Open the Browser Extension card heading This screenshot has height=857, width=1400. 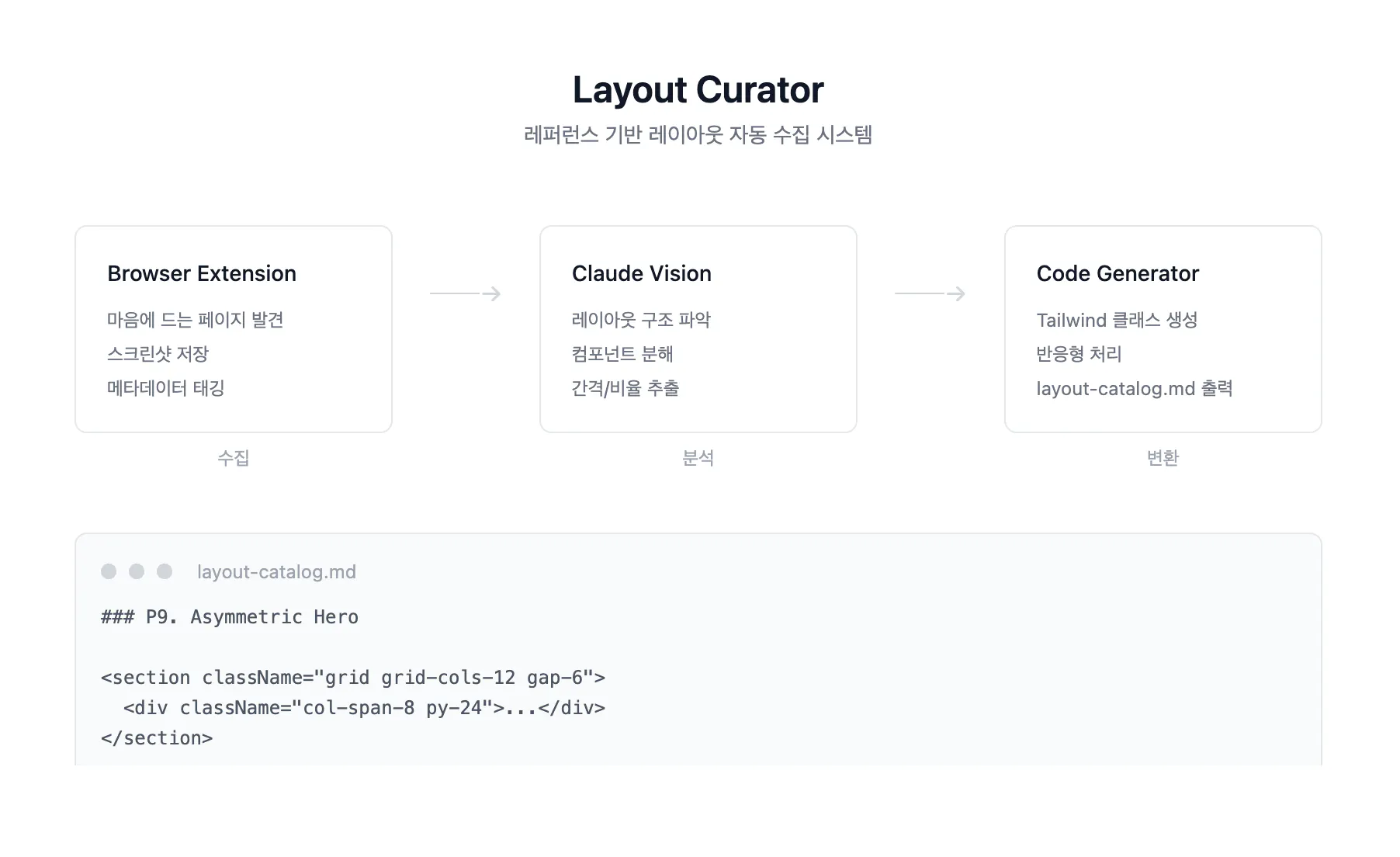(x=202, y=273)
